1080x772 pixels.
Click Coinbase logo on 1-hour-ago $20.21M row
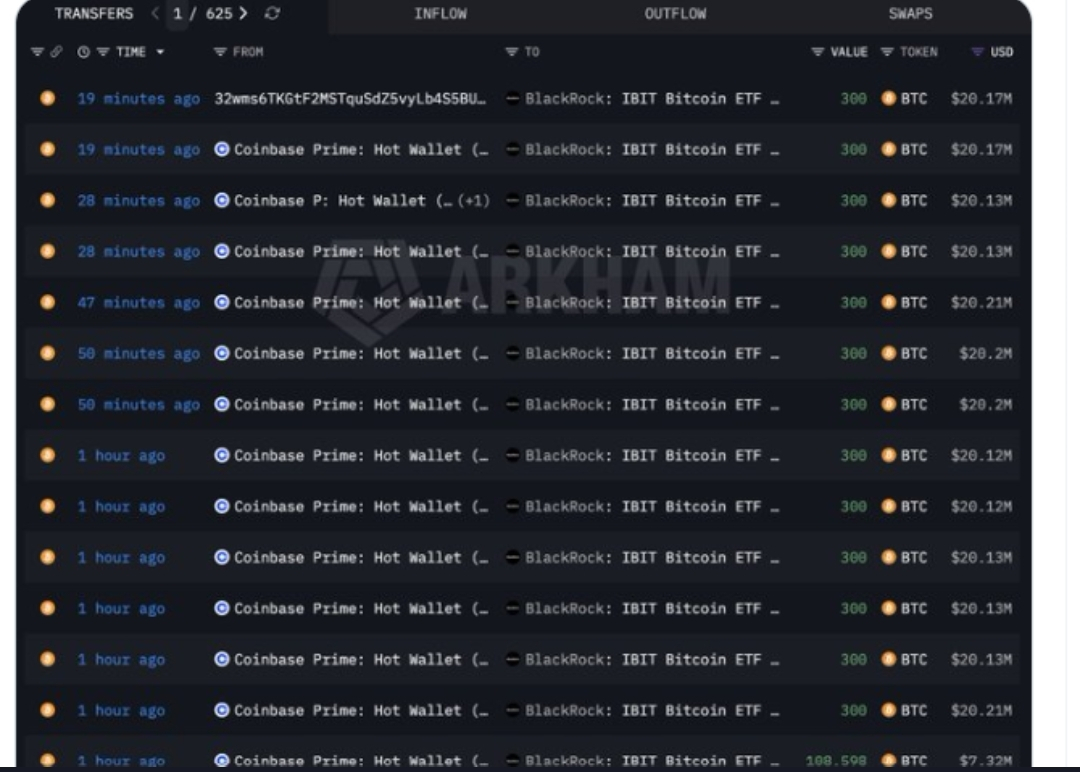click(x=221, y=709)
